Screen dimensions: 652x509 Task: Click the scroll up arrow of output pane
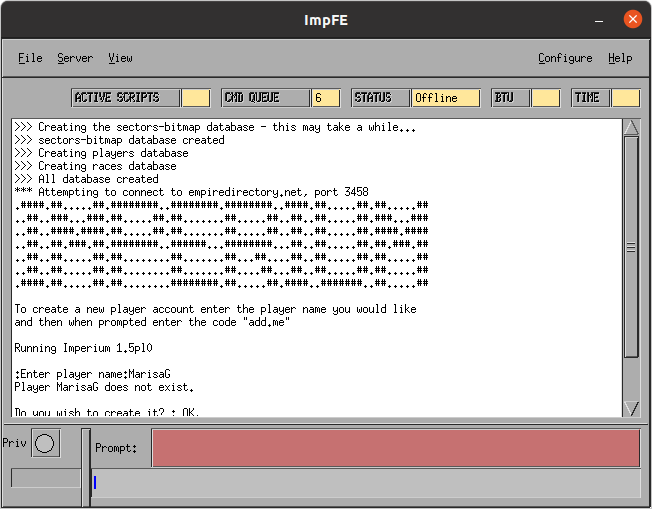[631, 128]
